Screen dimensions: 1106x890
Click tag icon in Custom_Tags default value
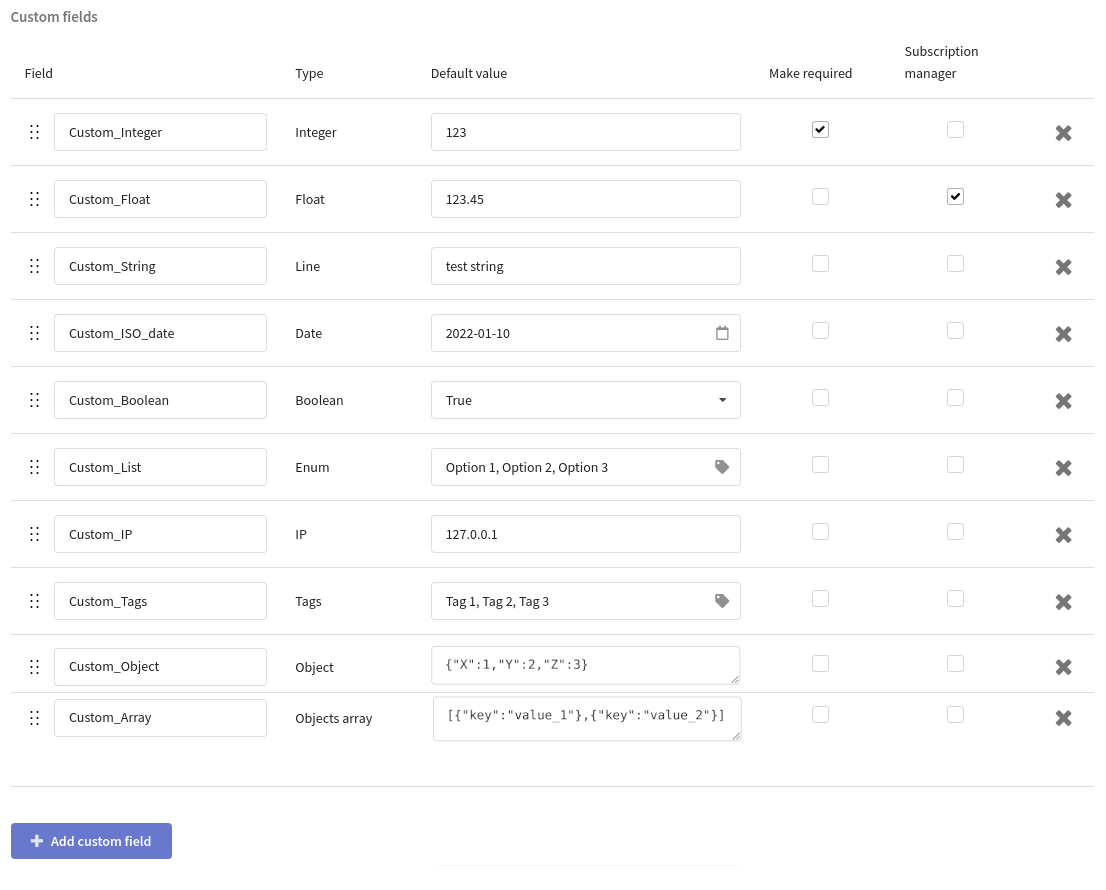click(x=722, y=601)
